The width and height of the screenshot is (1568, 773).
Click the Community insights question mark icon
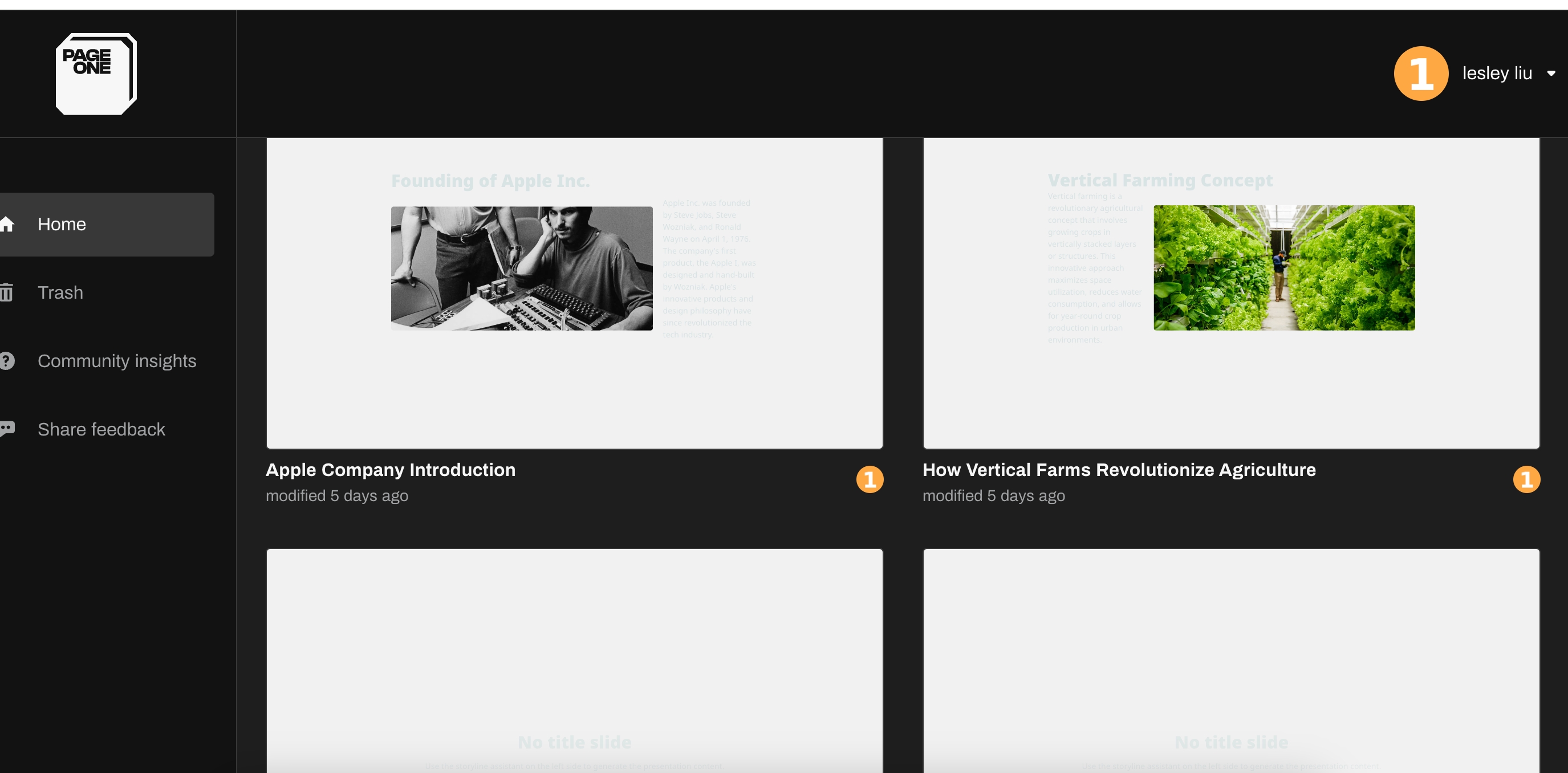pyautogui.click(x=7, y=361)
